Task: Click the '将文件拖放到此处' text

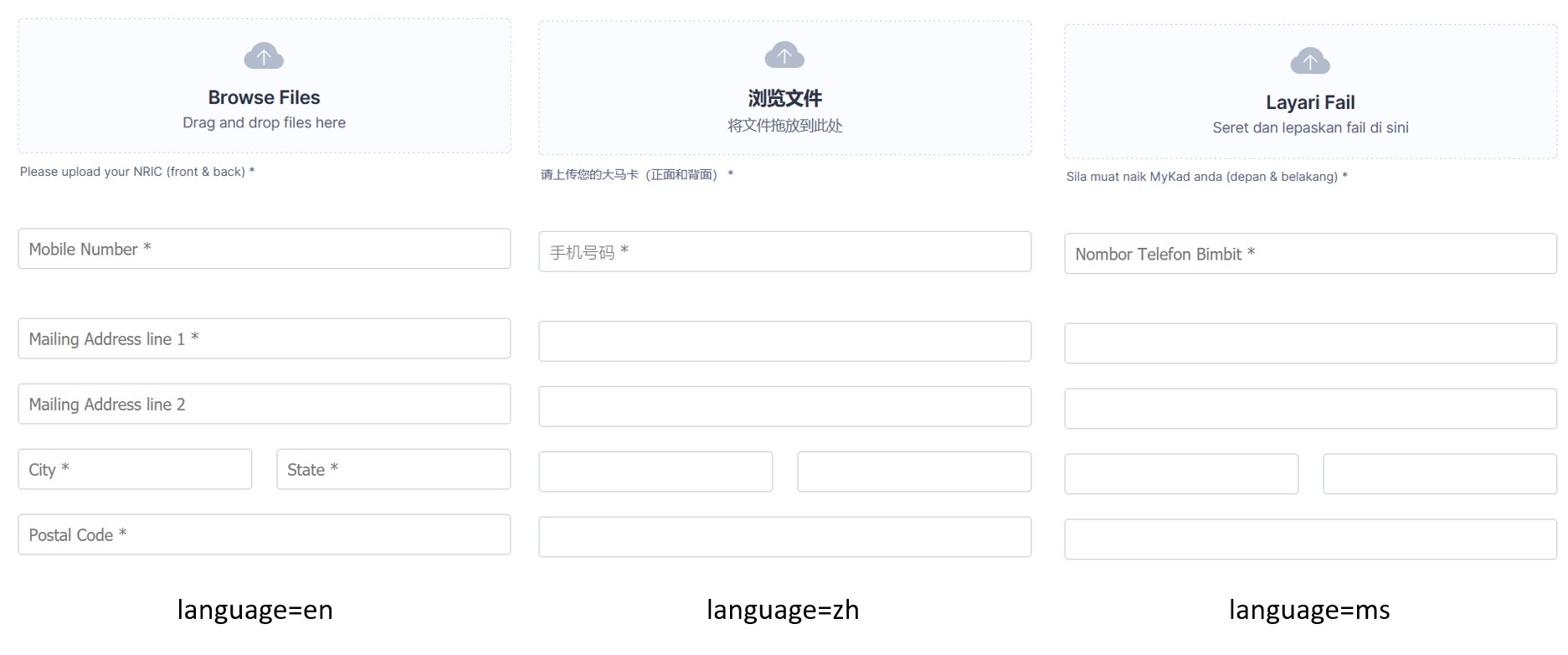Action: (784, 126)
